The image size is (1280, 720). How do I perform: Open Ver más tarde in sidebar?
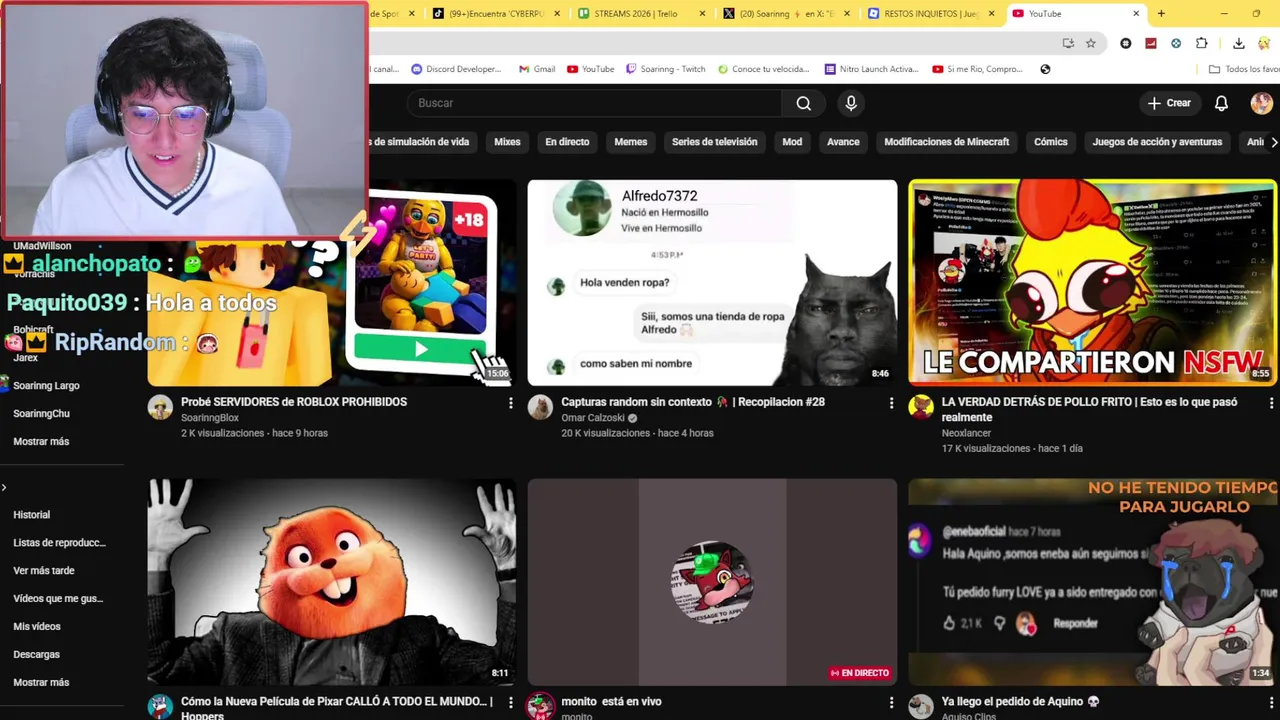(44, 571)
